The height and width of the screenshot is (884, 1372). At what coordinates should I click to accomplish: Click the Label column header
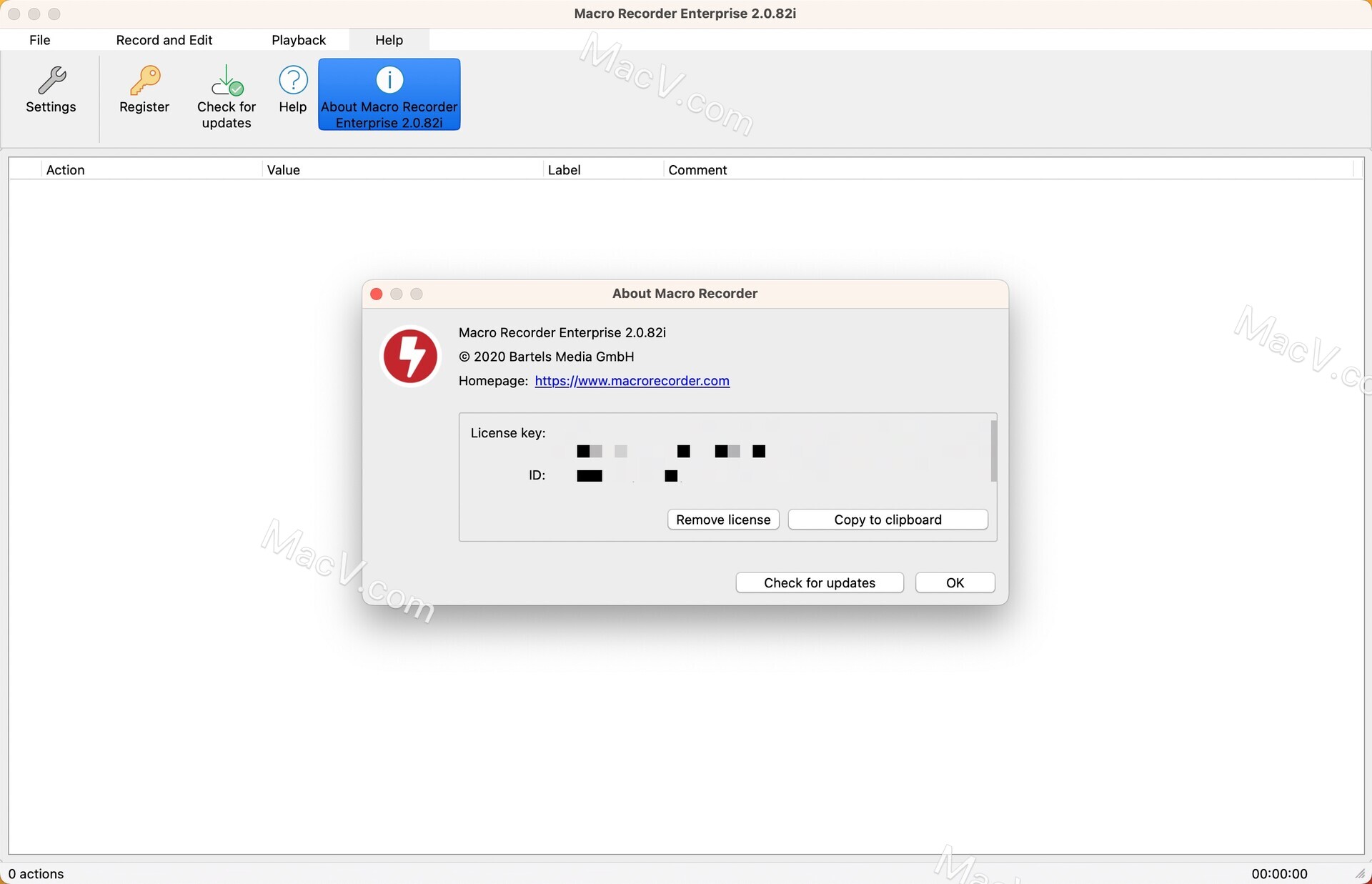[x=604, y=170]
